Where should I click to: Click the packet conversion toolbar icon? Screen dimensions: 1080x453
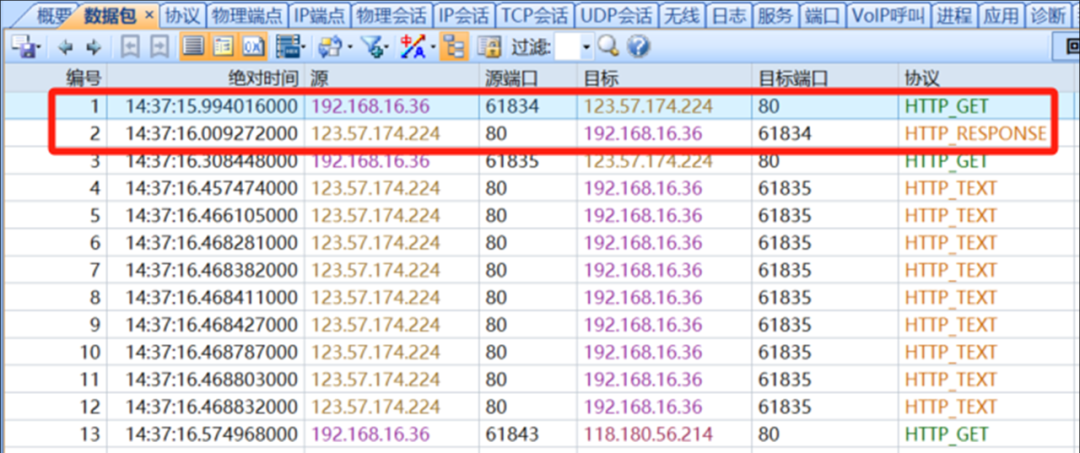(331, 47)
